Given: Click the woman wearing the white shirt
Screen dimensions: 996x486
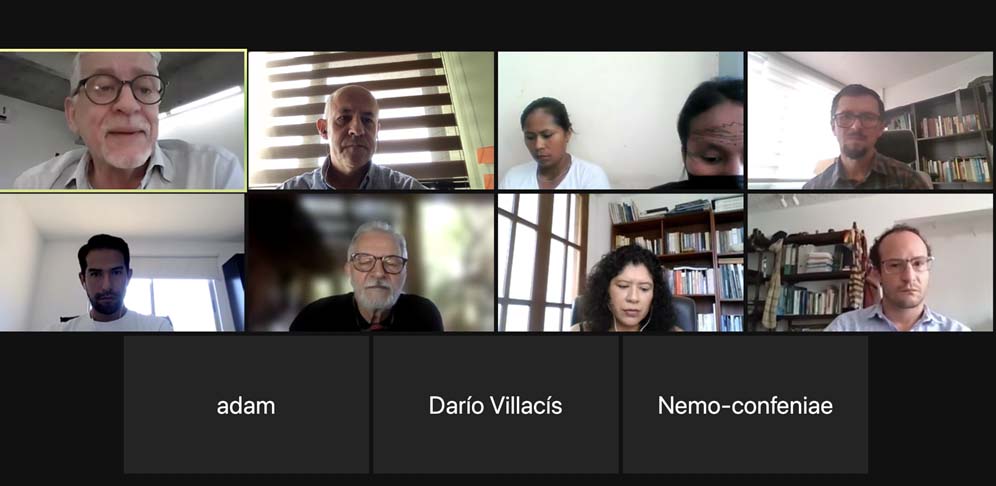Looking at the screenshot, I should [x=551, y=146].
